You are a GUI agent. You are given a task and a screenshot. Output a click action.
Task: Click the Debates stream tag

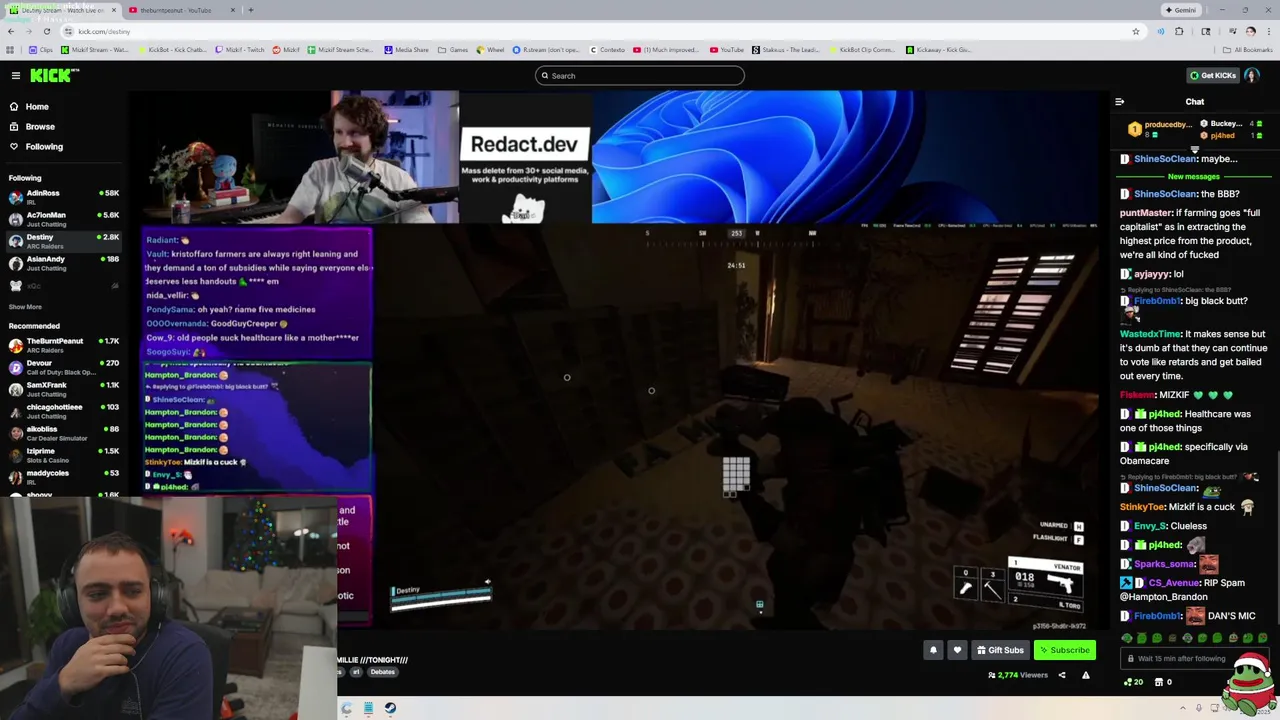382,672
